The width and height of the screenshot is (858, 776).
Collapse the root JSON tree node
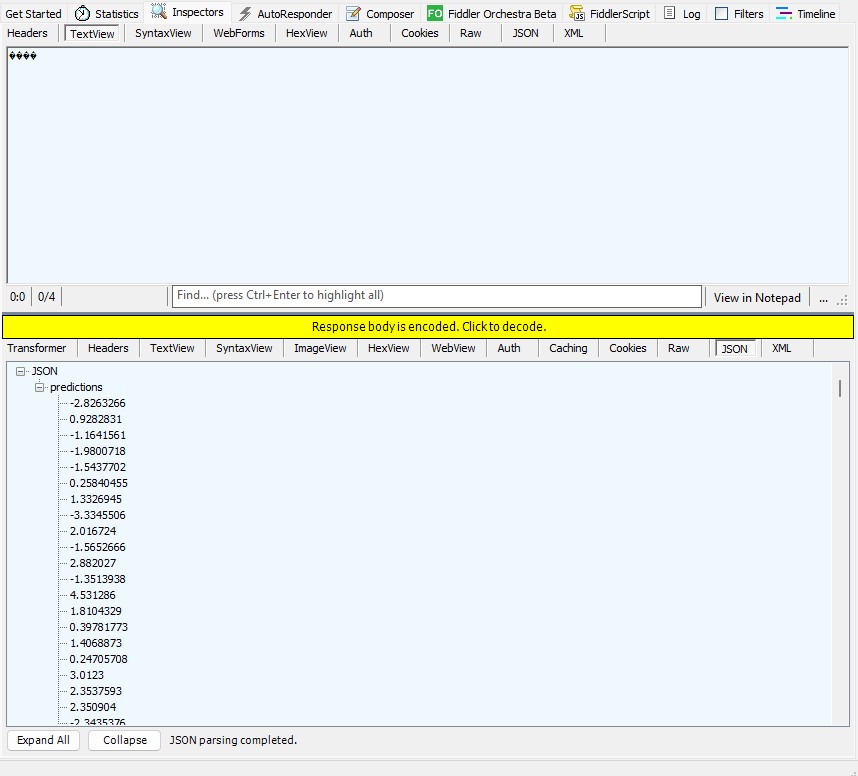(x=21, y=371)
